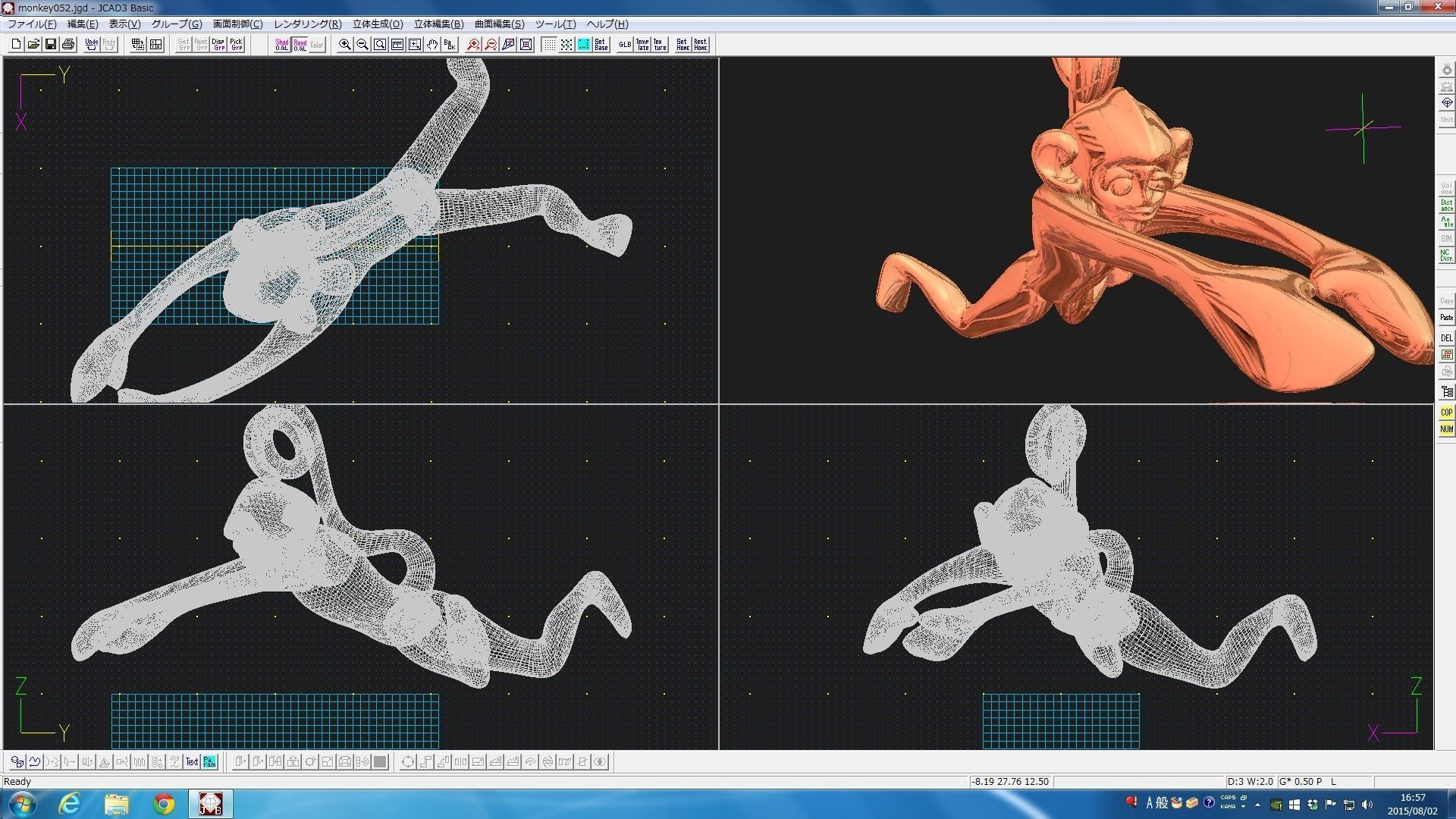The width and height of the screenshot is (1456, 819).
Task: Open a file with the folder icon
Action: 33,45
